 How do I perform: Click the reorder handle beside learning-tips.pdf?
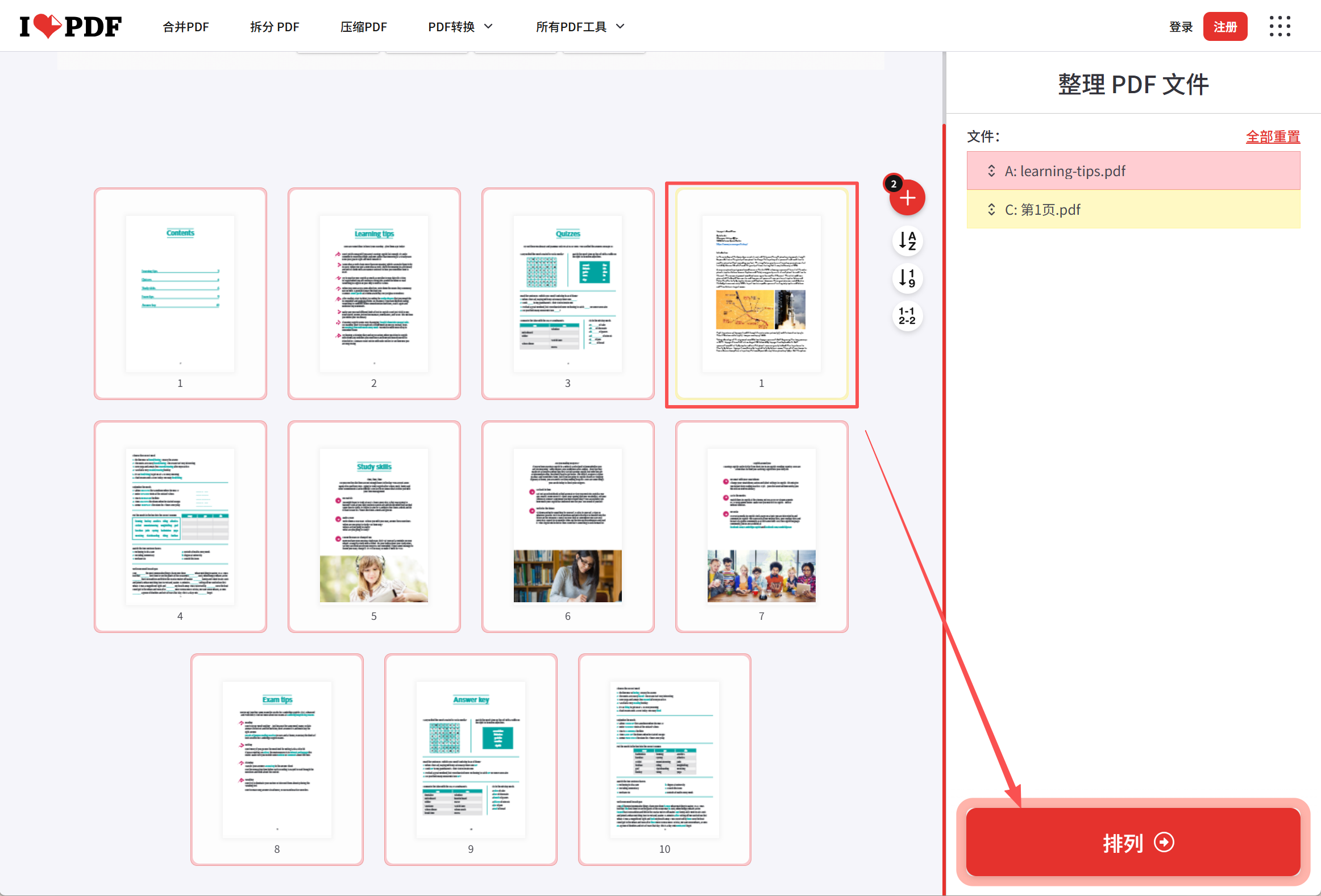[991, 170]
